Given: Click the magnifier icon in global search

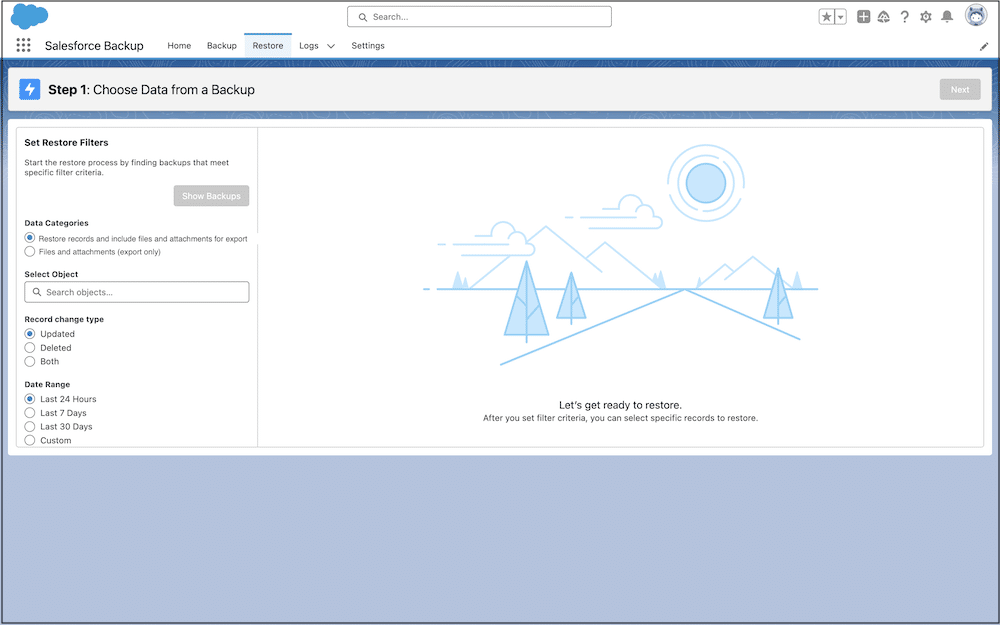Looking at the screenshot, I should [363, 17].
